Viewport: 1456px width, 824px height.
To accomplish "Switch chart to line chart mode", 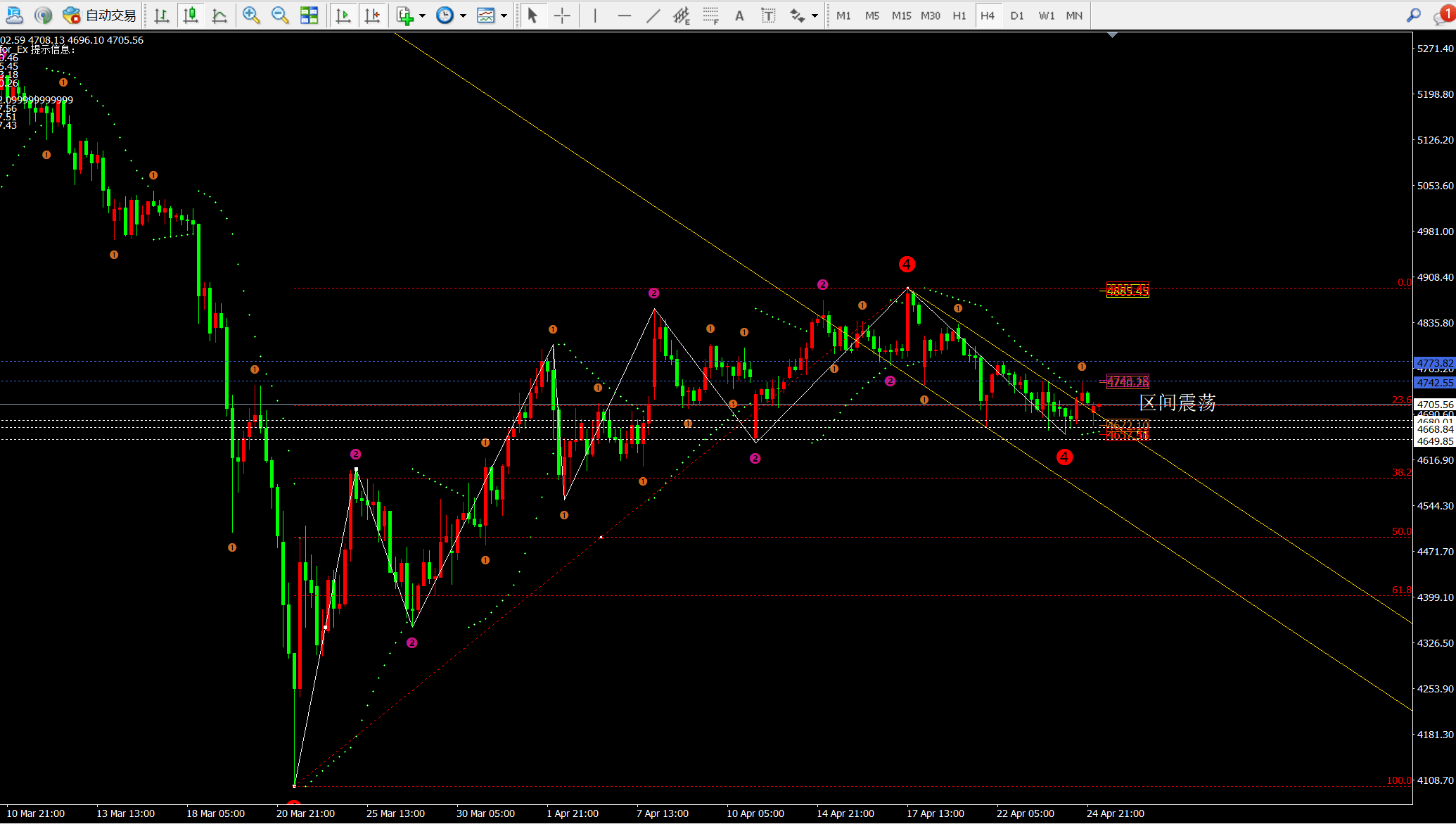I will click(219, 15).
